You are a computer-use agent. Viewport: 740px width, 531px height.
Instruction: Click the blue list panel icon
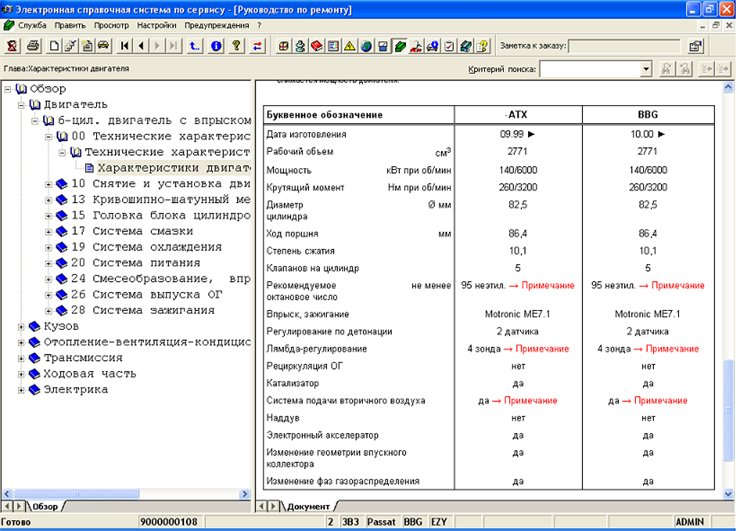point(333,46)
